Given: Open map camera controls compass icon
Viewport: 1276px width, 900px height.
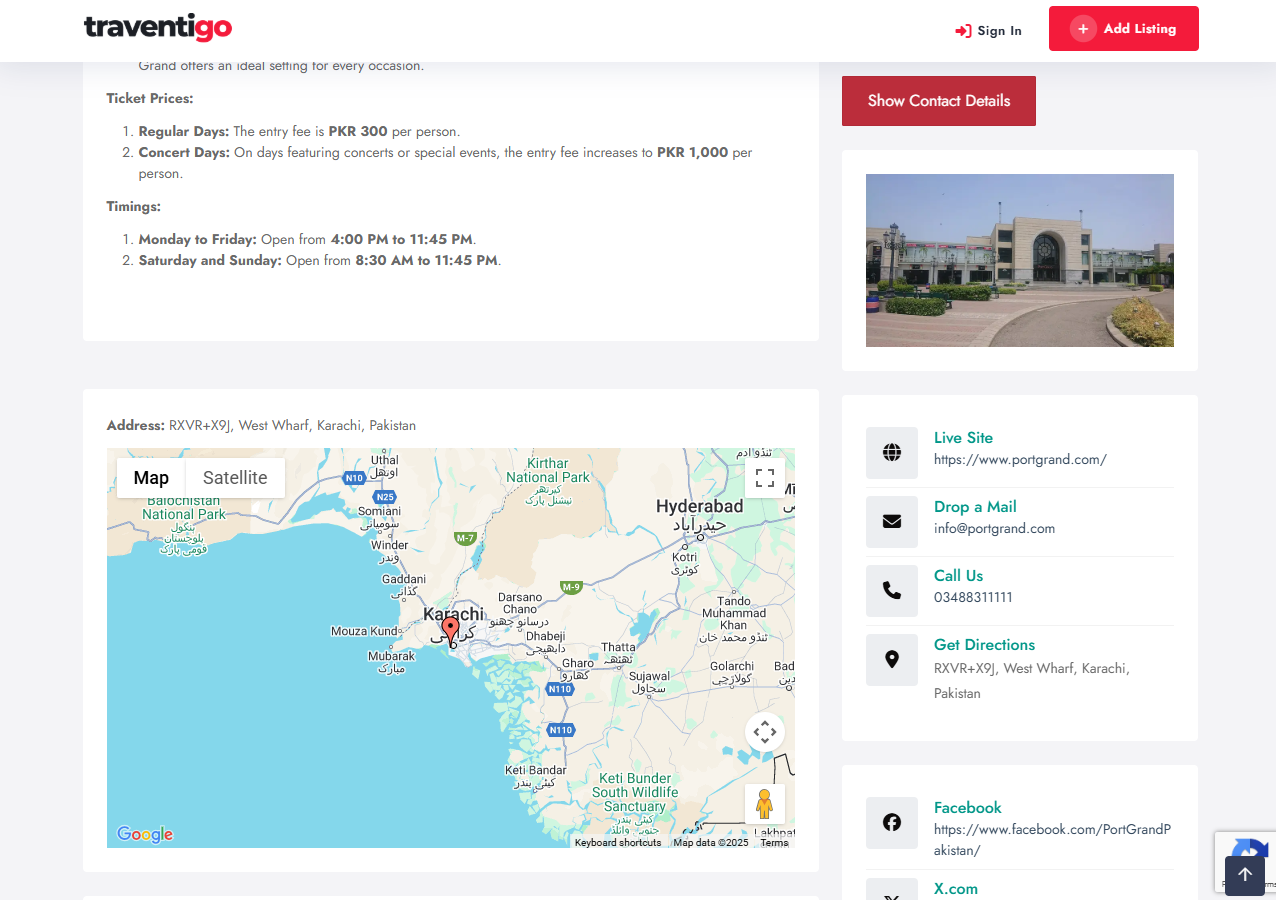Looking at the screenshot, I should coord(765,732).
